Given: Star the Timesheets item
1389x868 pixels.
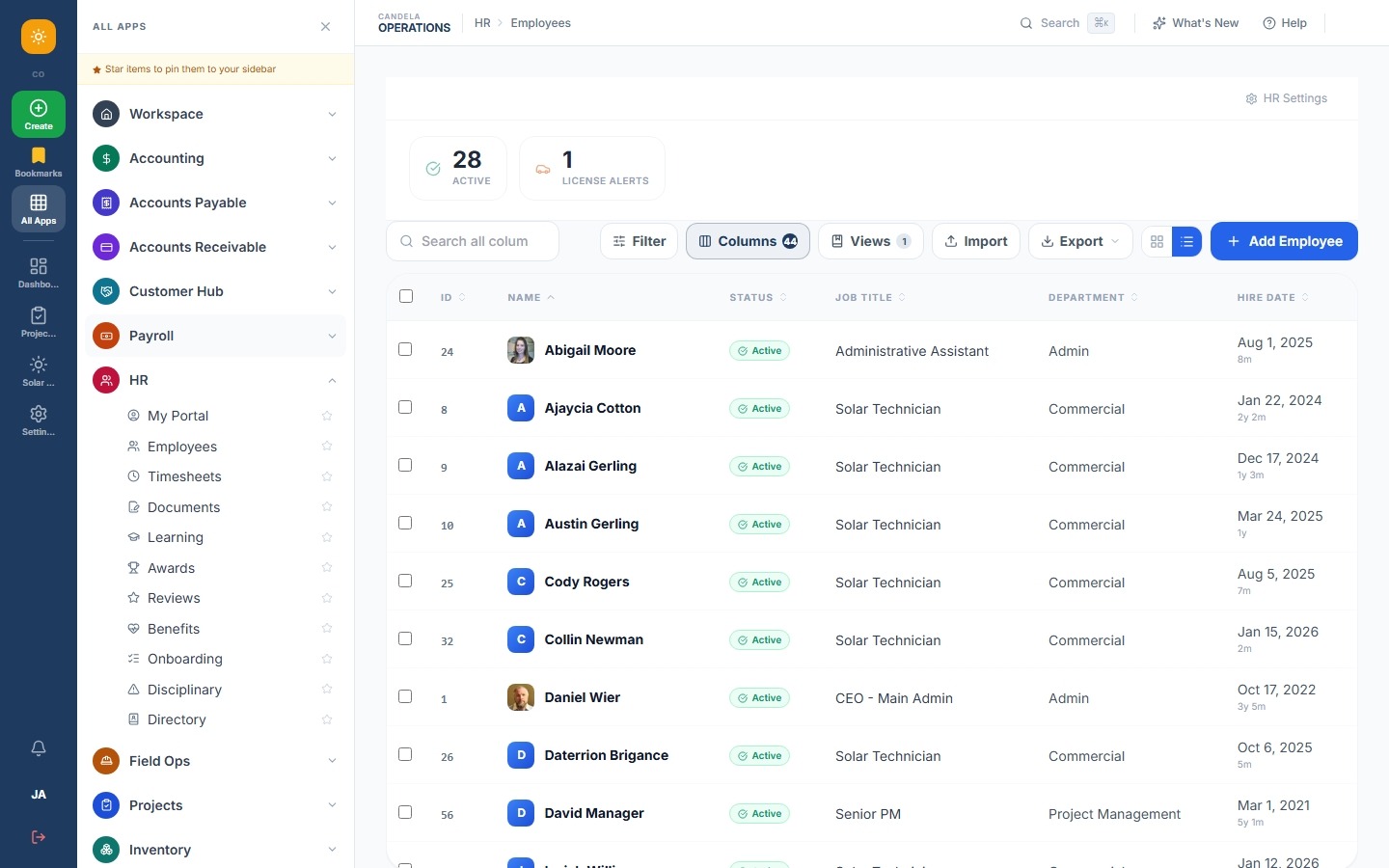Looking at the screenshot, I should (327, 476).
